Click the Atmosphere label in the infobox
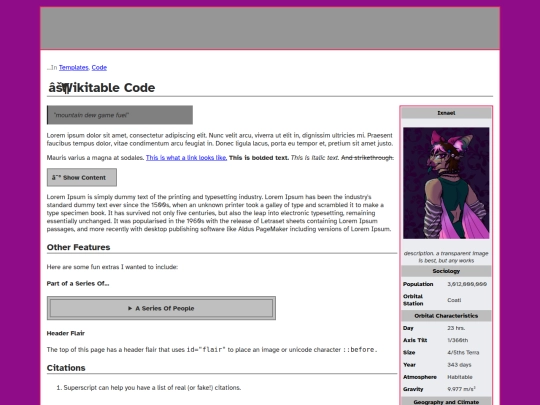This screenshot has height=405, width=540. [x=420, y=377]
